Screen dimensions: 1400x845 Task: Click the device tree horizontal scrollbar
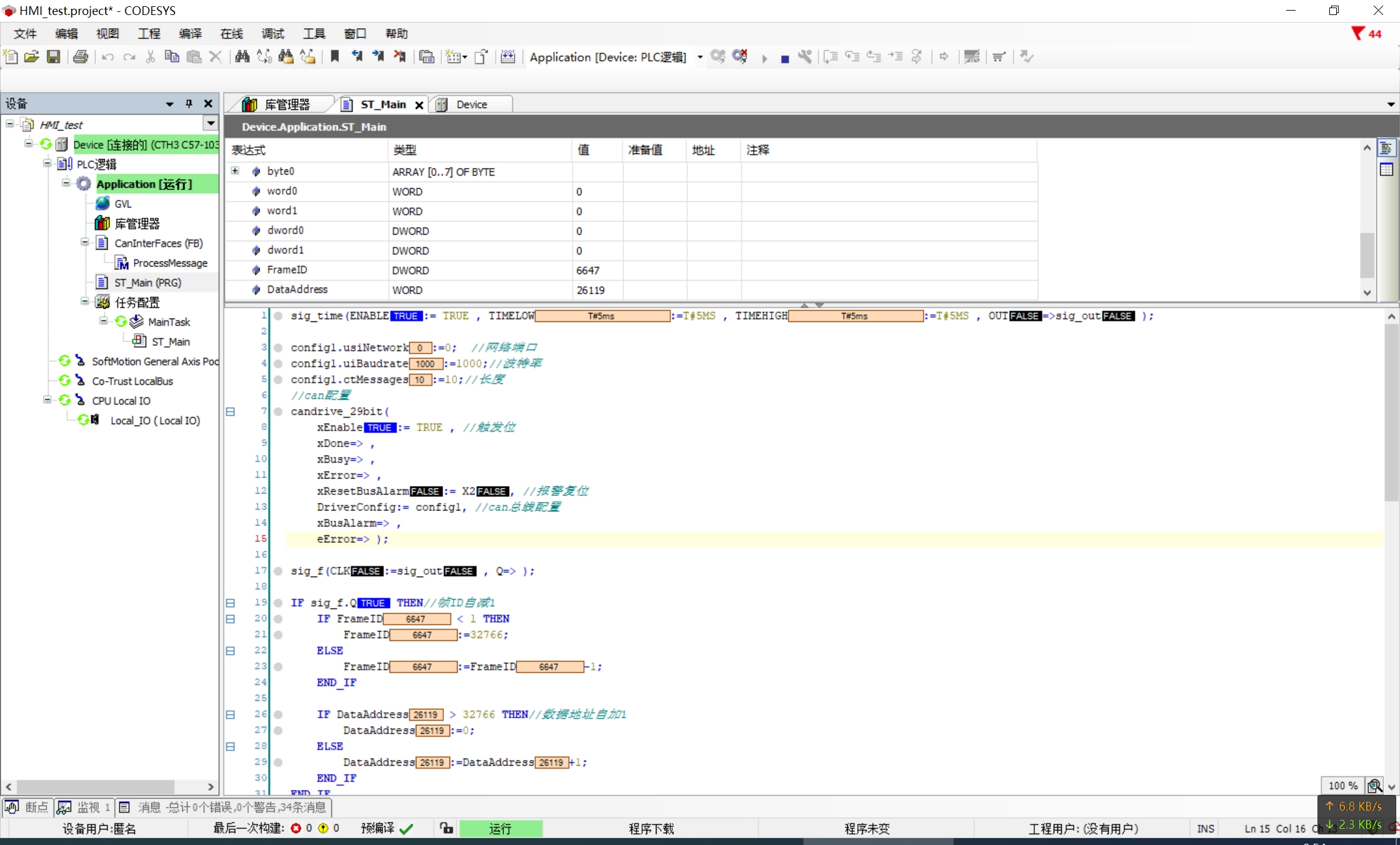tap(95, 786)
